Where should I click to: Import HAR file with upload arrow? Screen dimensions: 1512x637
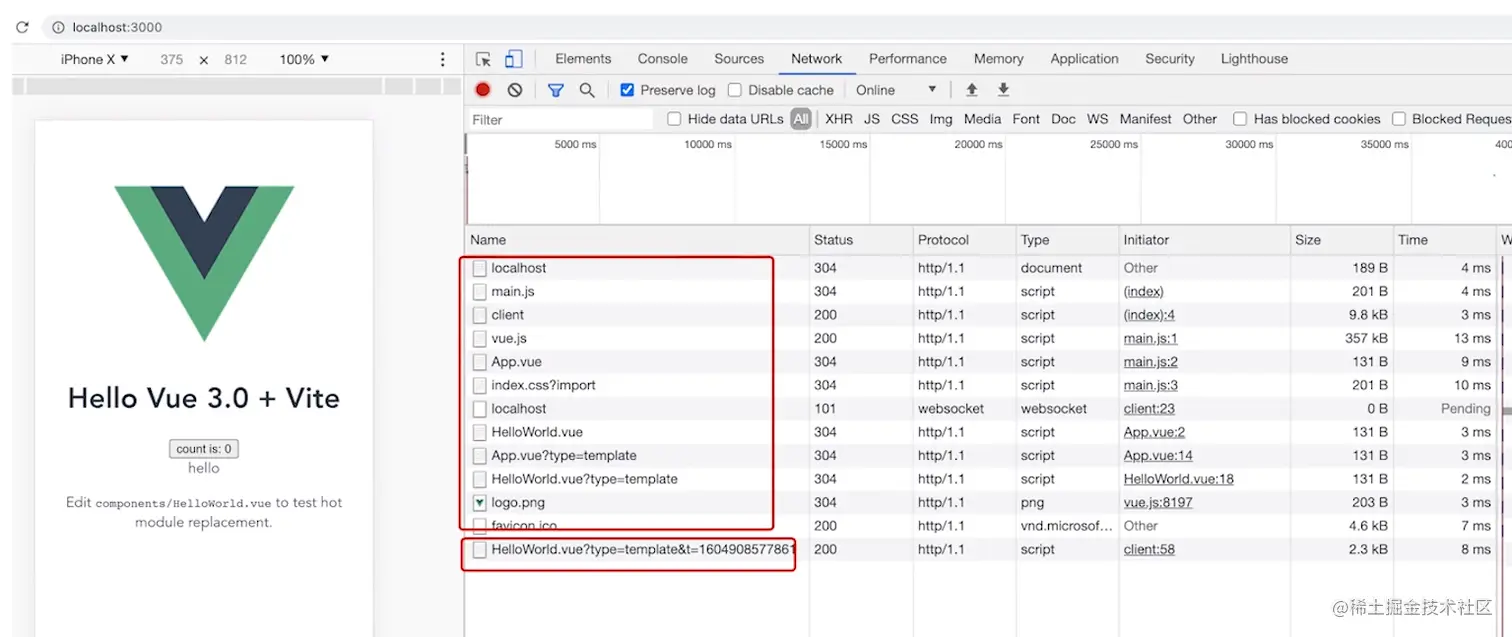coord(971,90)
